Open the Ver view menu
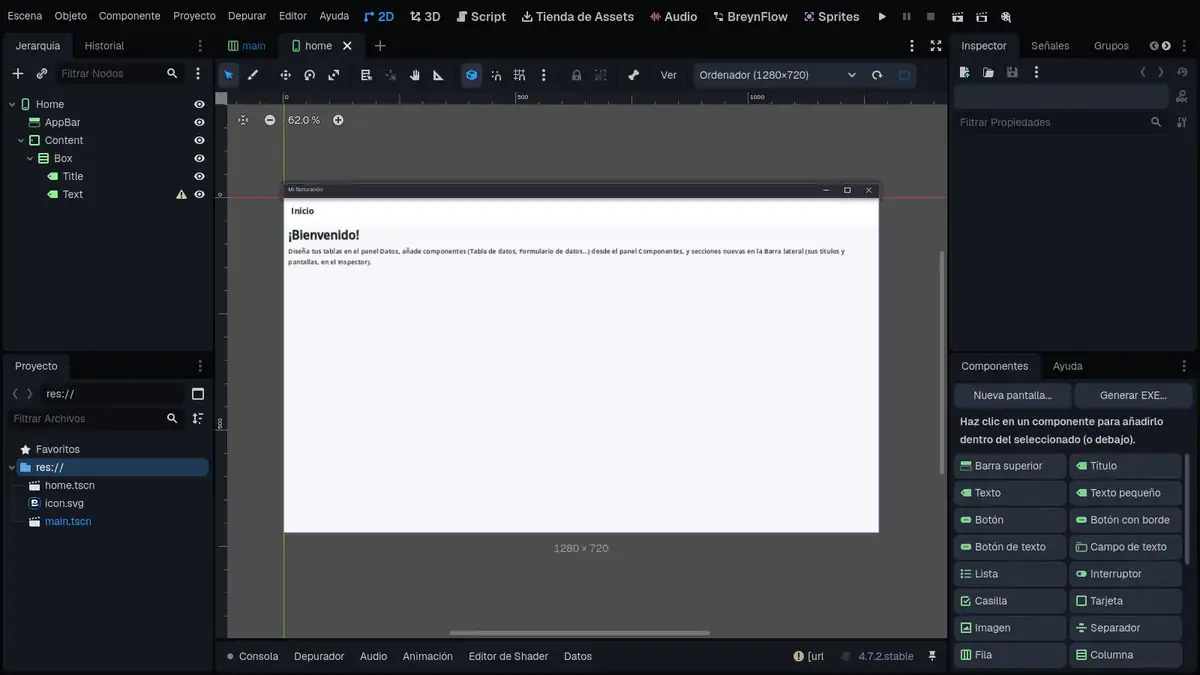This screenshot has height=675, width=1200. tap(668, 75)
